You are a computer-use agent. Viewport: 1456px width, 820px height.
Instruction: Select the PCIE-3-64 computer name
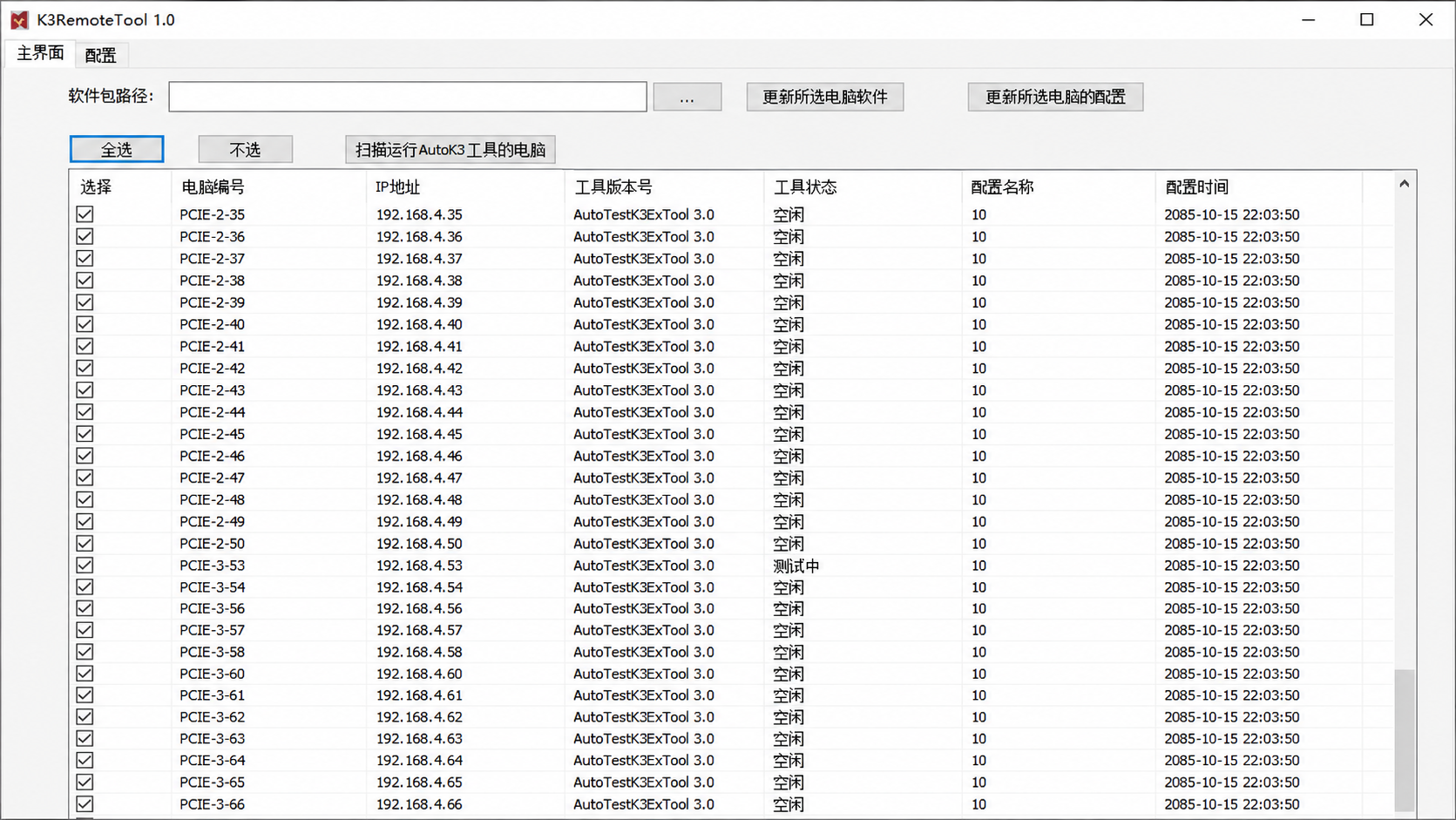(213, 760)
